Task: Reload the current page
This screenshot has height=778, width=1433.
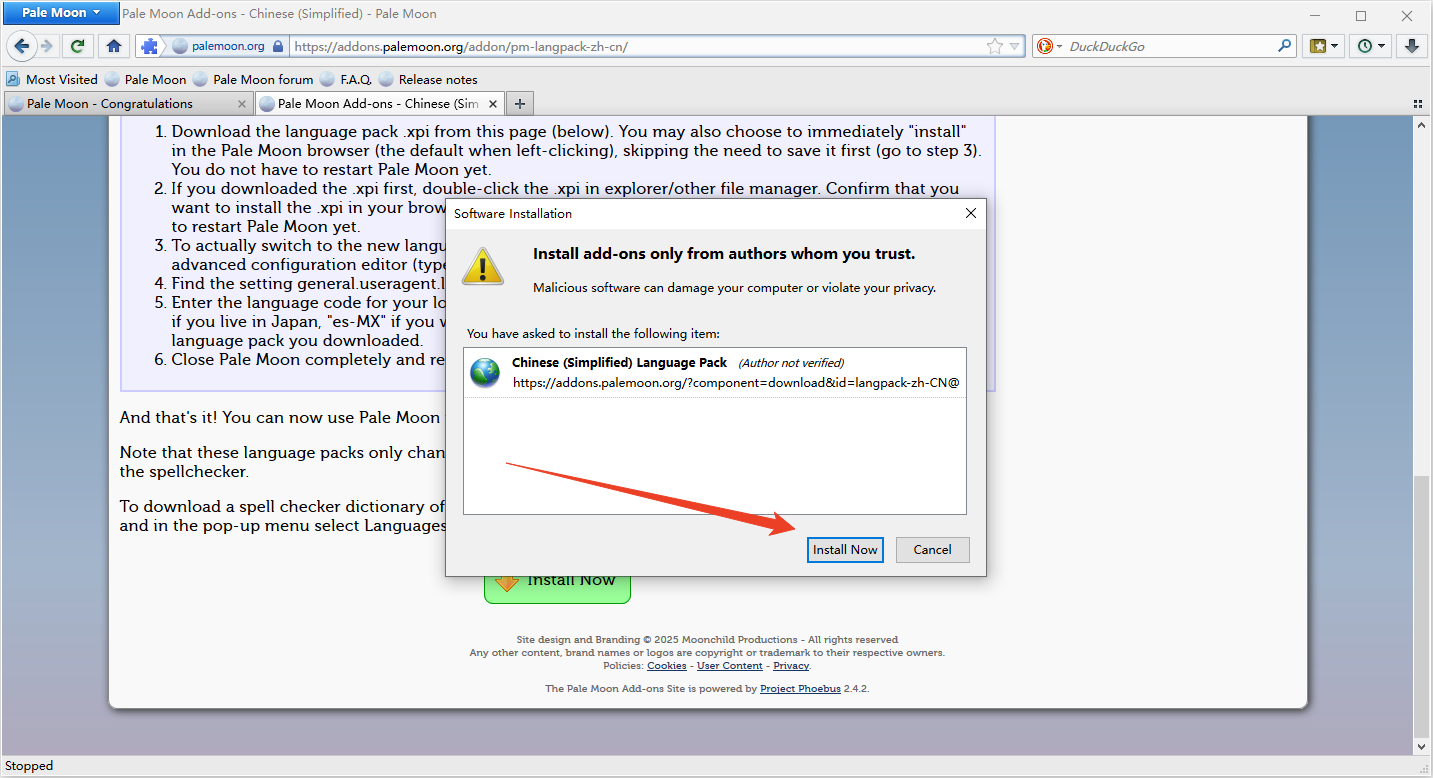Action: tap(77, 46)
